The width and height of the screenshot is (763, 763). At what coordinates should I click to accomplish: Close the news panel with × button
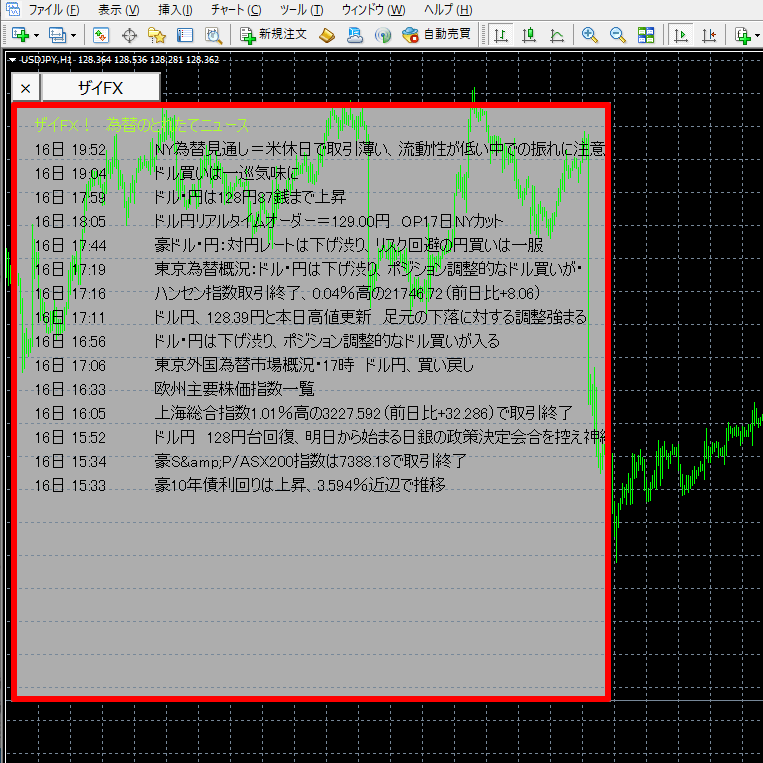pos(25,88)
